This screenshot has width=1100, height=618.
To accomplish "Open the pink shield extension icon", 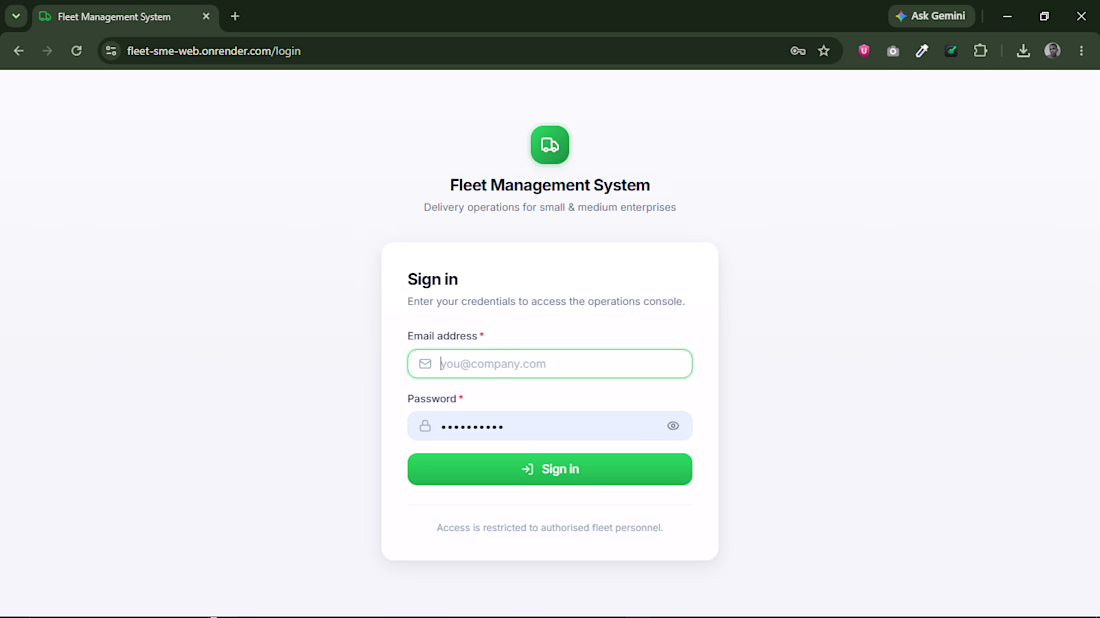I will [x=864, y=51].
